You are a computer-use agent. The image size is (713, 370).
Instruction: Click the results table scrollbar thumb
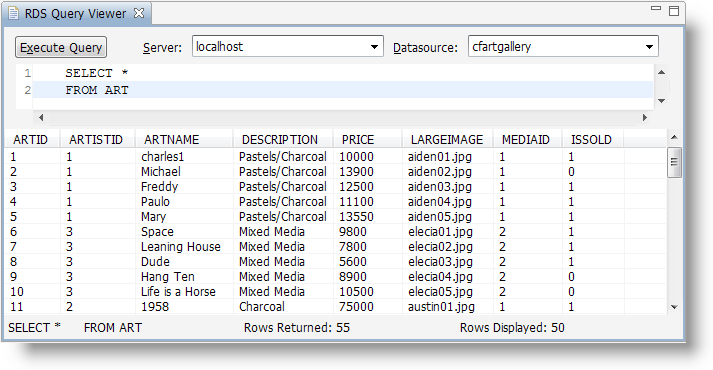click(674, 162)
